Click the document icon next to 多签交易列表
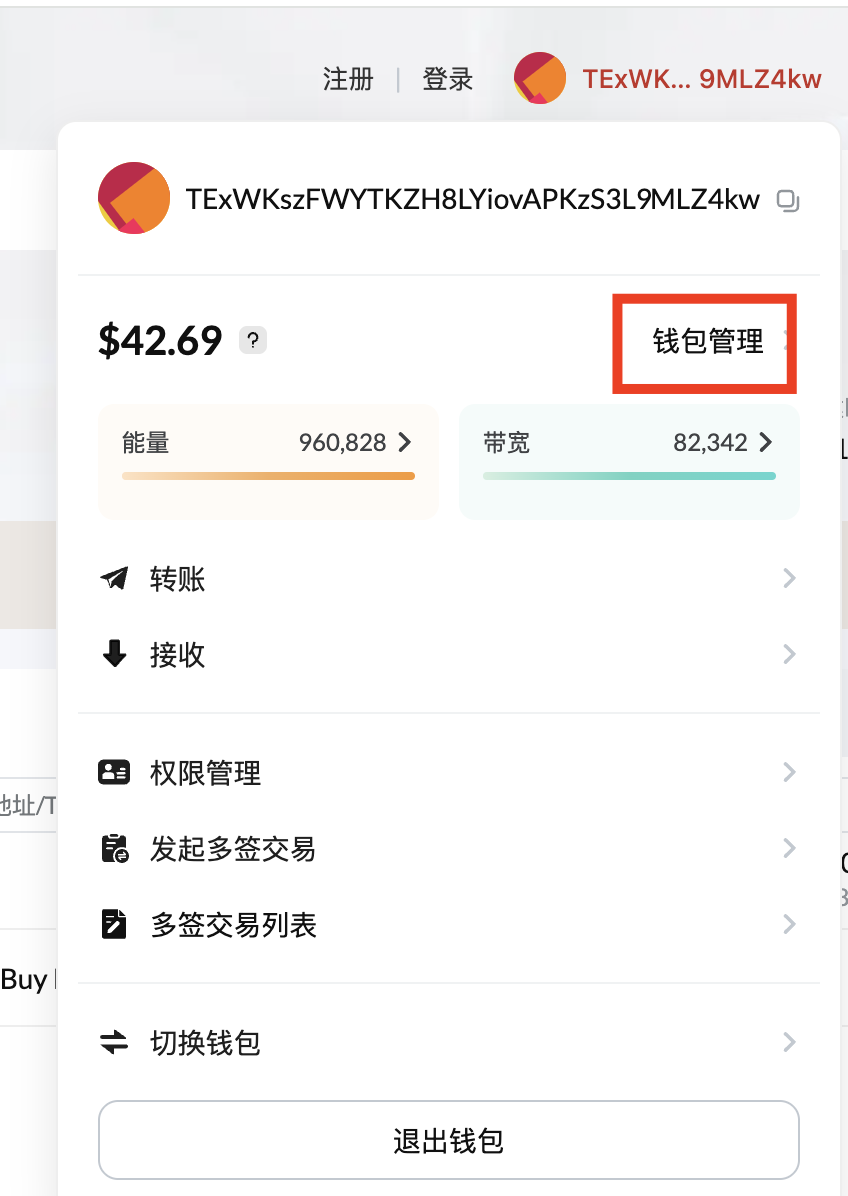 (114, 925)
